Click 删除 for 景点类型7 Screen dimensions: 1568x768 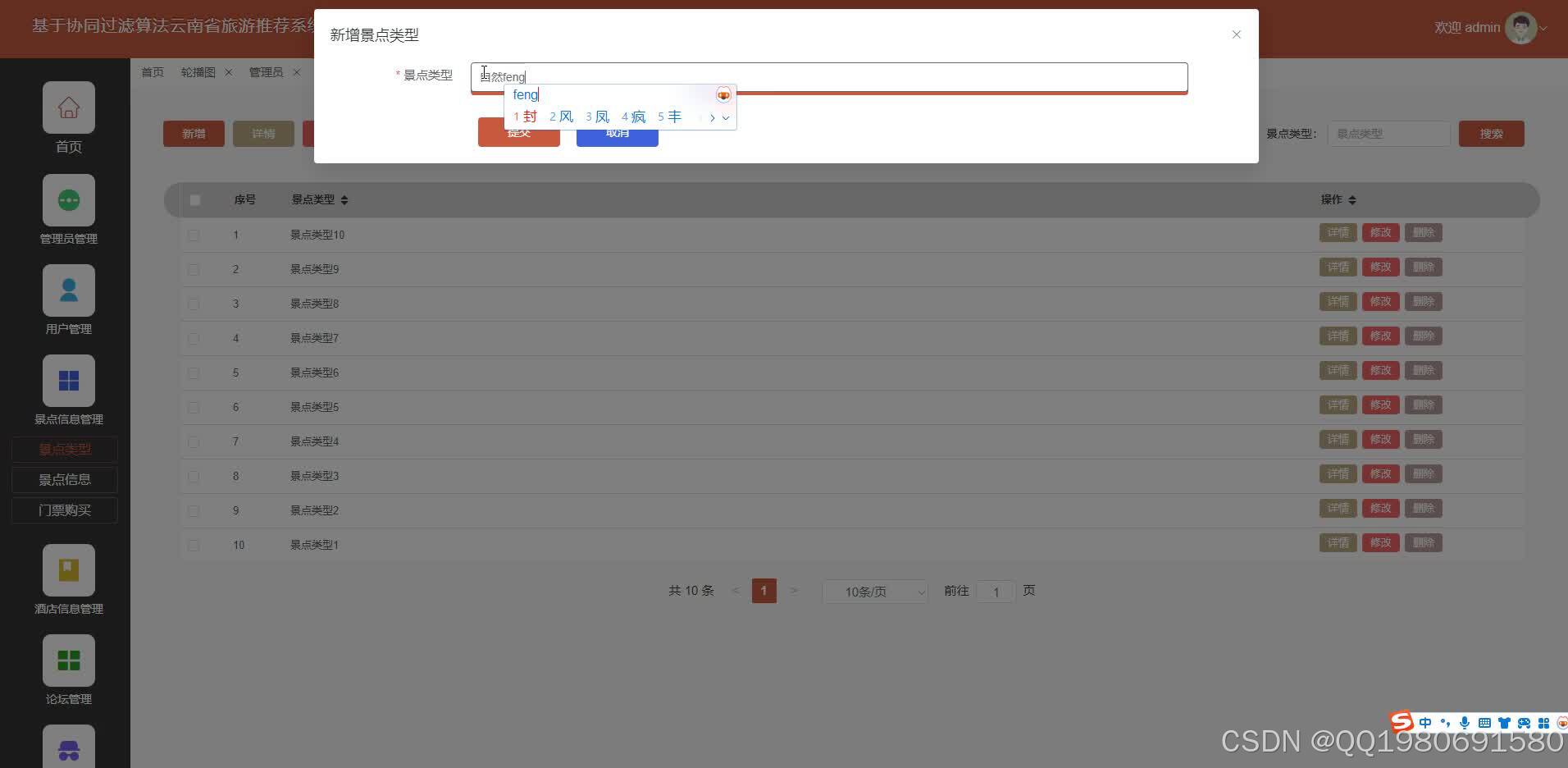point(1423,336)
